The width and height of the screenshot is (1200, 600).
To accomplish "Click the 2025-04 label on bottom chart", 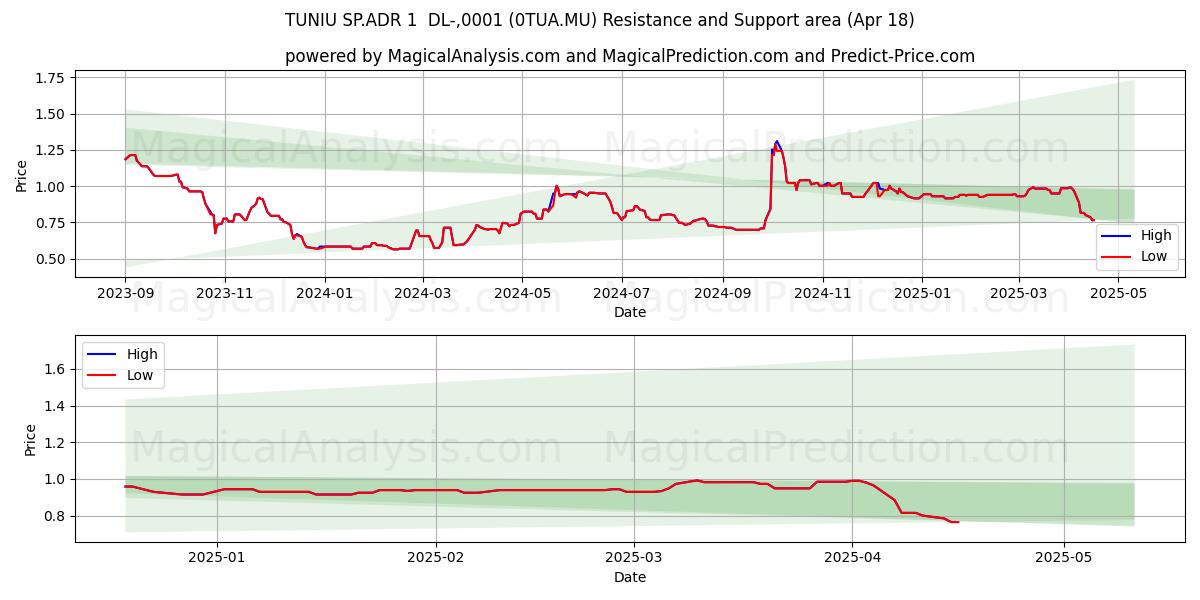I will [x=852, y=559].
